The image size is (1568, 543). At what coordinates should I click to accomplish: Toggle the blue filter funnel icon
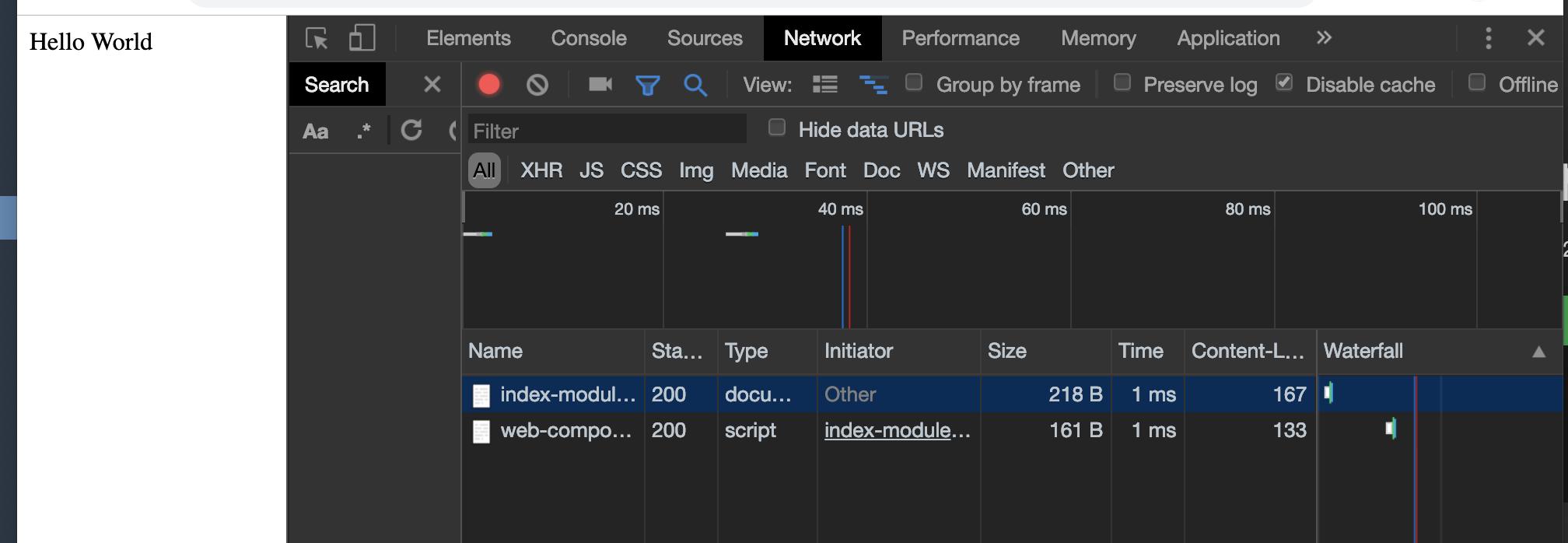point(648,85)
